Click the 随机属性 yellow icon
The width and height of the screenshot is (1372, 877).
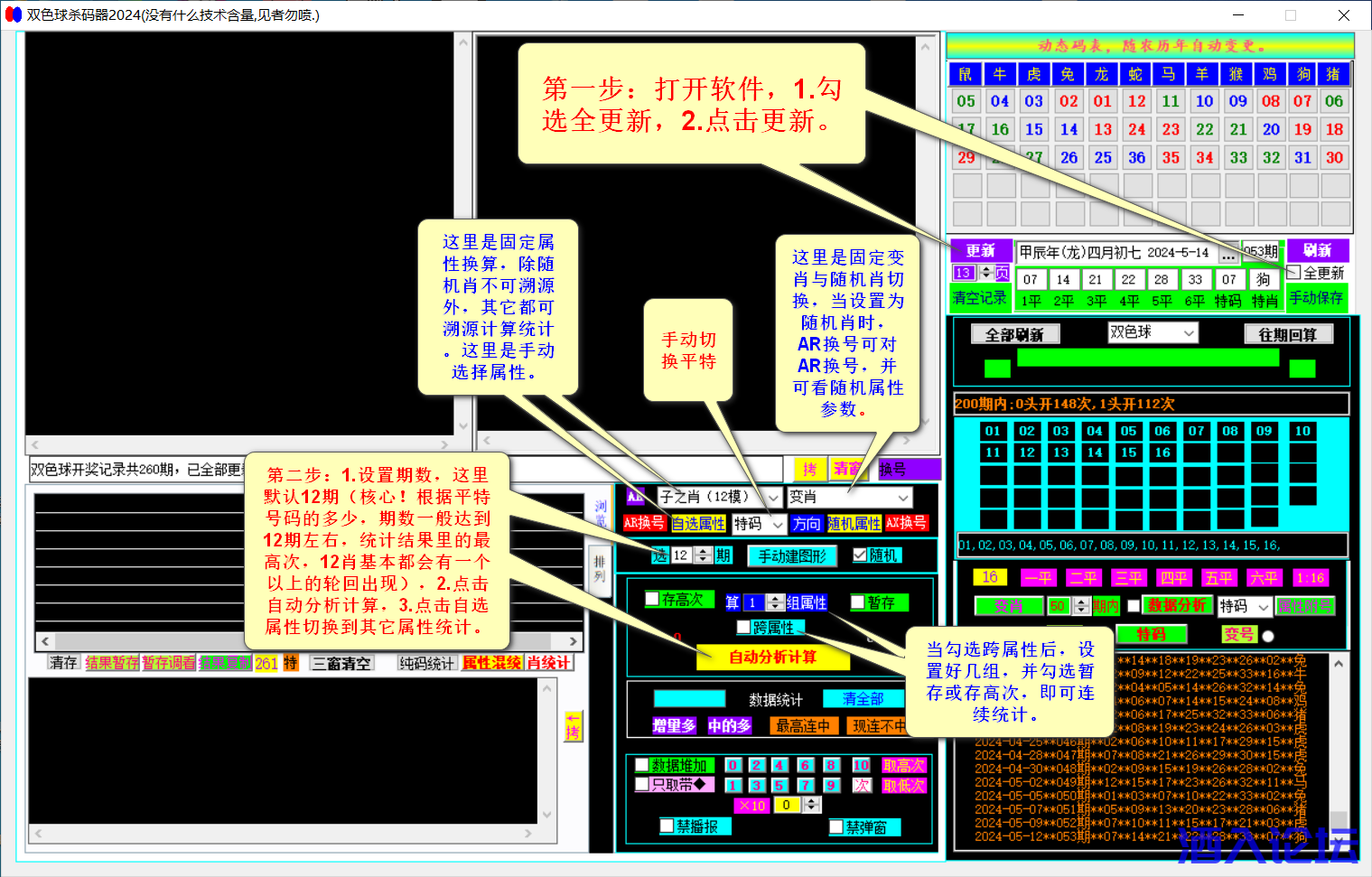coord(854,524)
